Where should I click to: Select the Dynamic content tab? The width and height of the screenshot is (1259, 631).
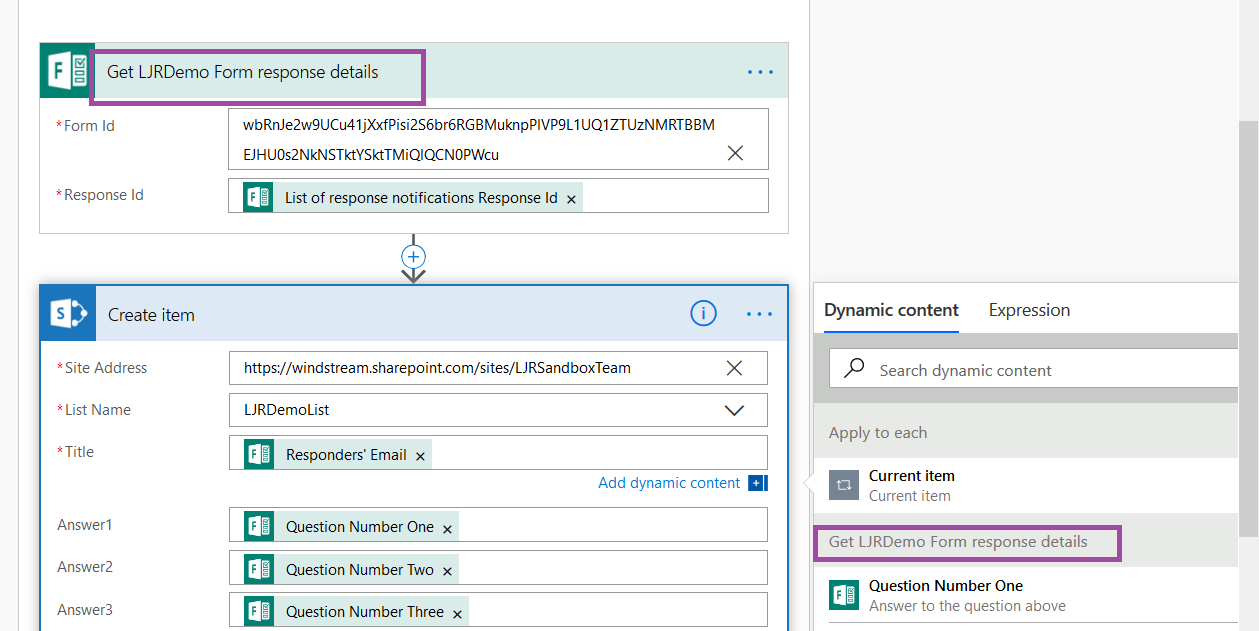click(x=890, y=310)
